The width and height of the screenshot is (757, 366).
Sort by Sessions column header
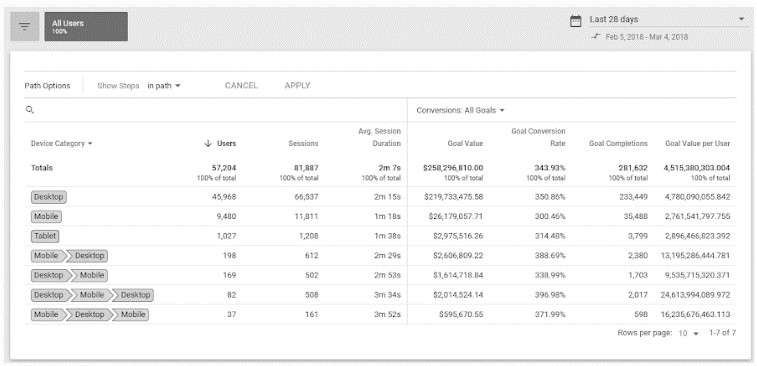point(304,143)
